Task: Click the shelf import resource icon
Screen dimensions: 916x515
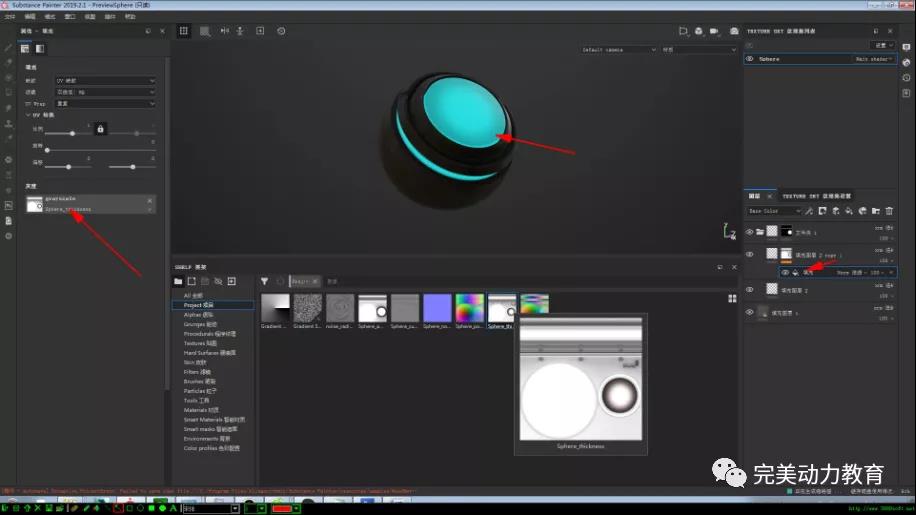Action: tap(232, 281)
